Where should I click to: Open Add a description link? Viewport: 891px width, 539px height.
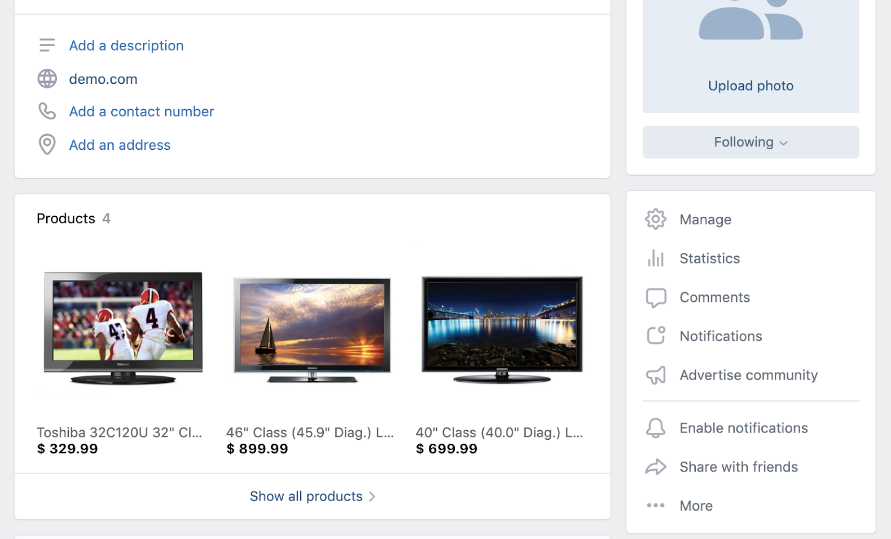point(126,45)
